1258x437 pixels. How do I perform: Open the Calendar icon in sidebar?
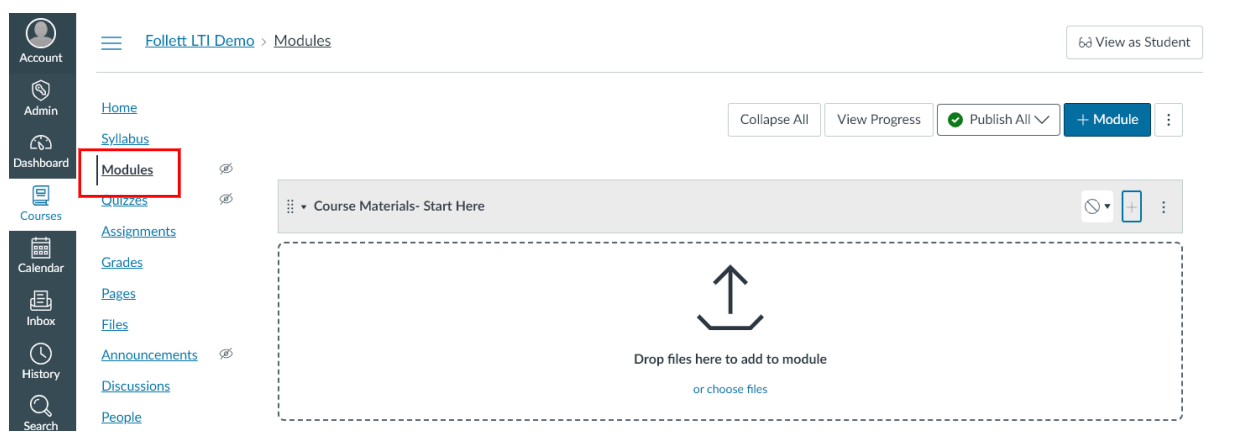[x=41, y=247]
